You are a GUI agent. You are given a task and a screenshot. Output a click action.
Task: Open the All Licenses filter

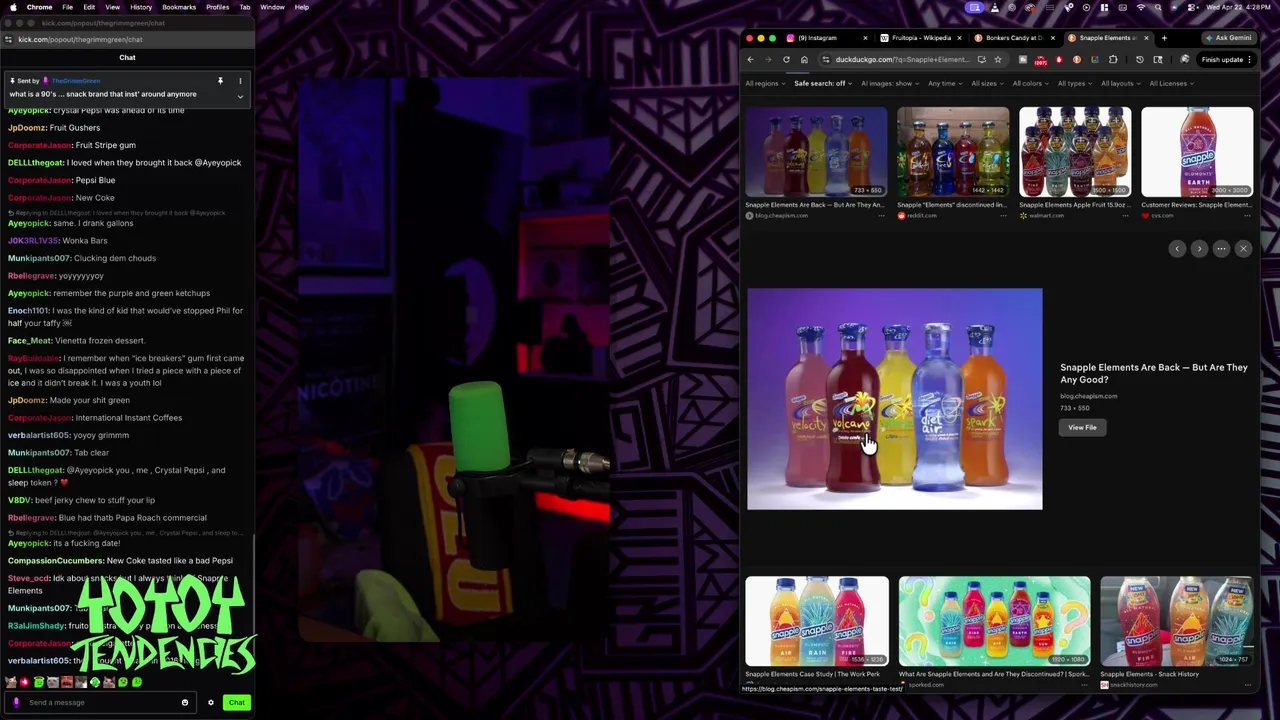pyautogui.click(x=1171, y=84)
